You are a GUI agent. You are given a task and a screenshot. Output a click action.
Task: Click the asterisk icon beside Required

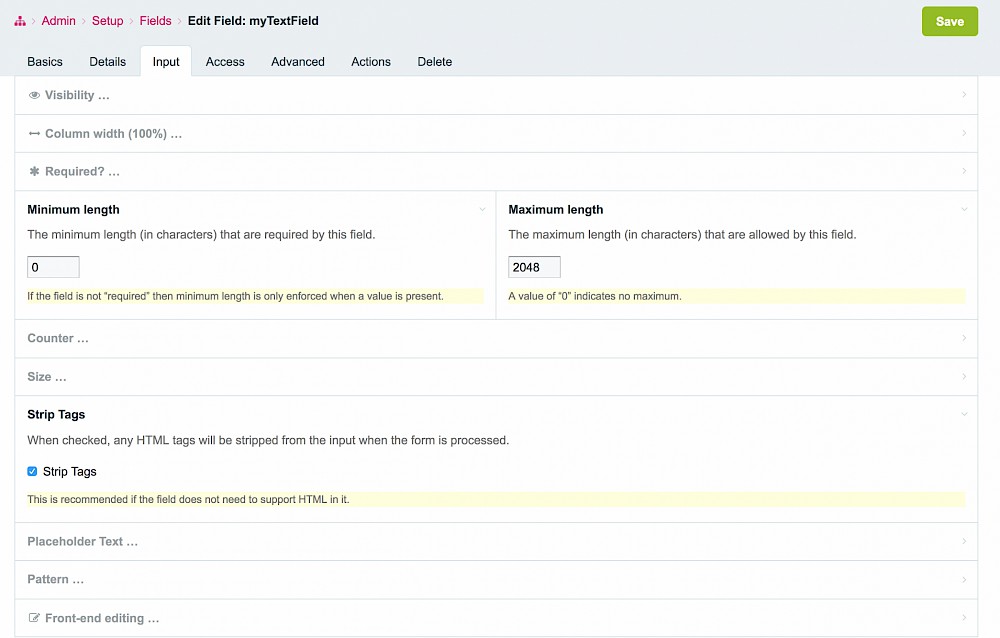34,172
